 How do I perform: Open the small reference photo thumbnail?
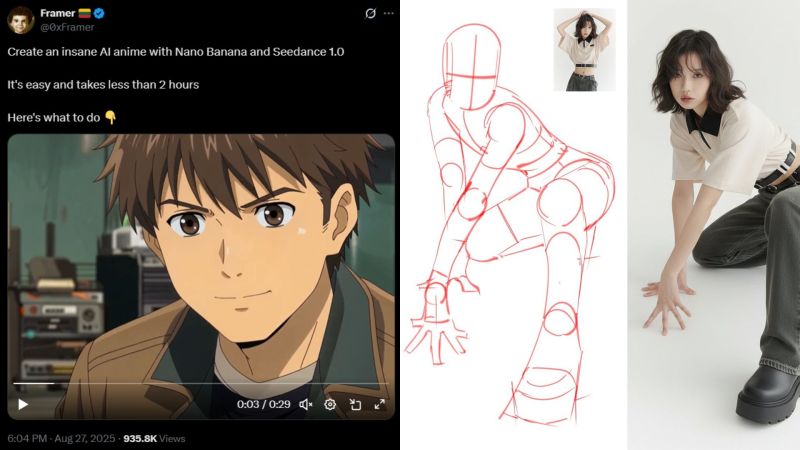pyautogui.click(x=584, y=50)
